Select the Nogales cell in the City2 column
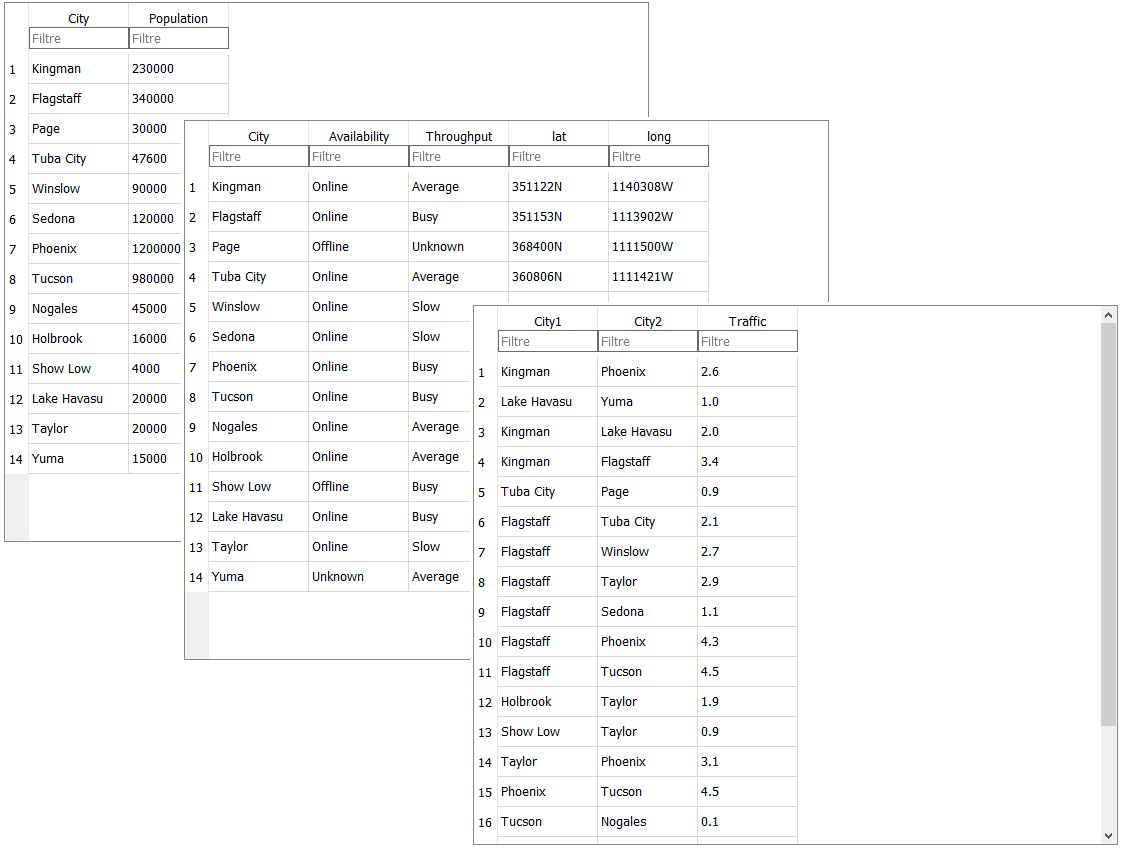Viewport: 1125px width, 848px height. click(624, 822)
